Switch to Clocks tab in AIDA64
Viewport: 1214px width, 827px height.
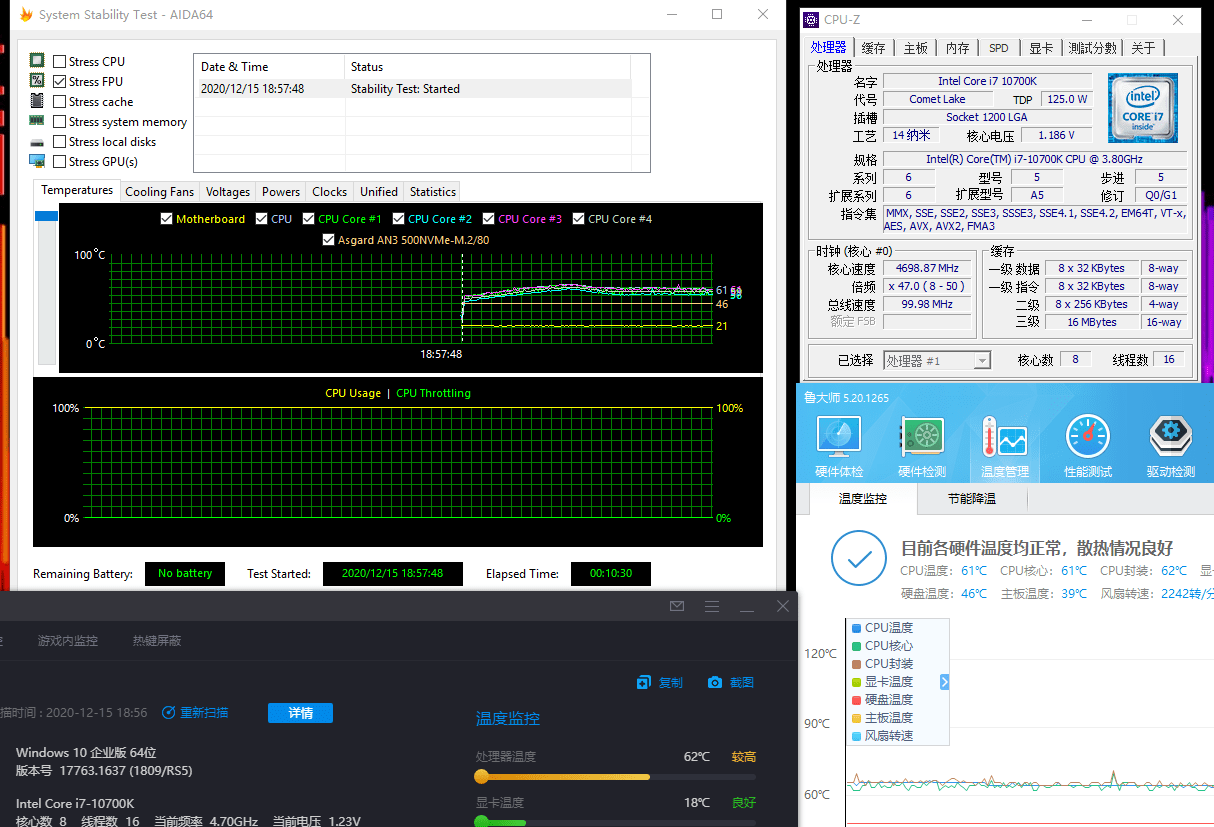pyautogui.click(x=329, y=192)
